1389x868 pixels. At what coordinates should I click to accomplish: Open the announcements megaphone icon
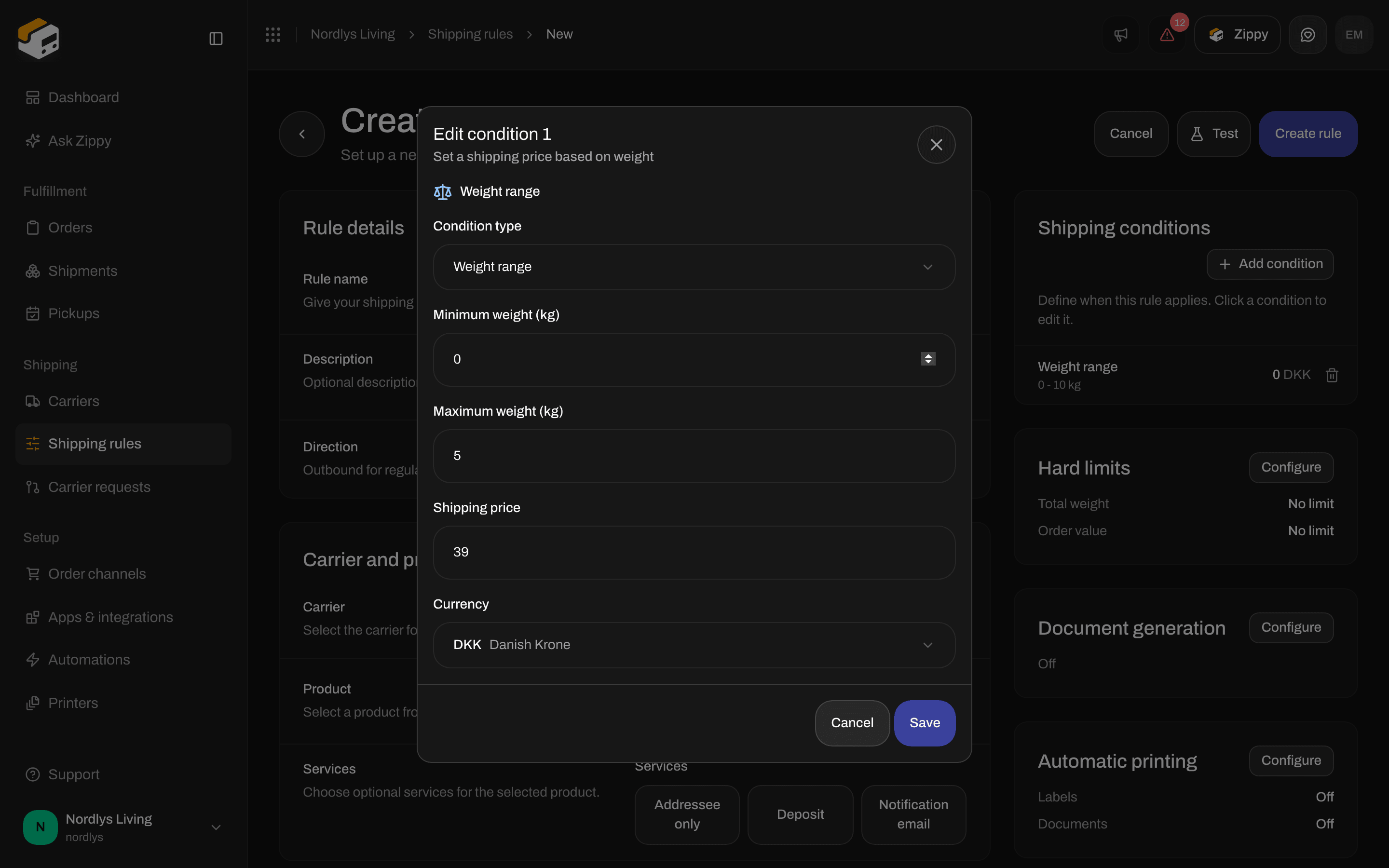click(1120, 34)
